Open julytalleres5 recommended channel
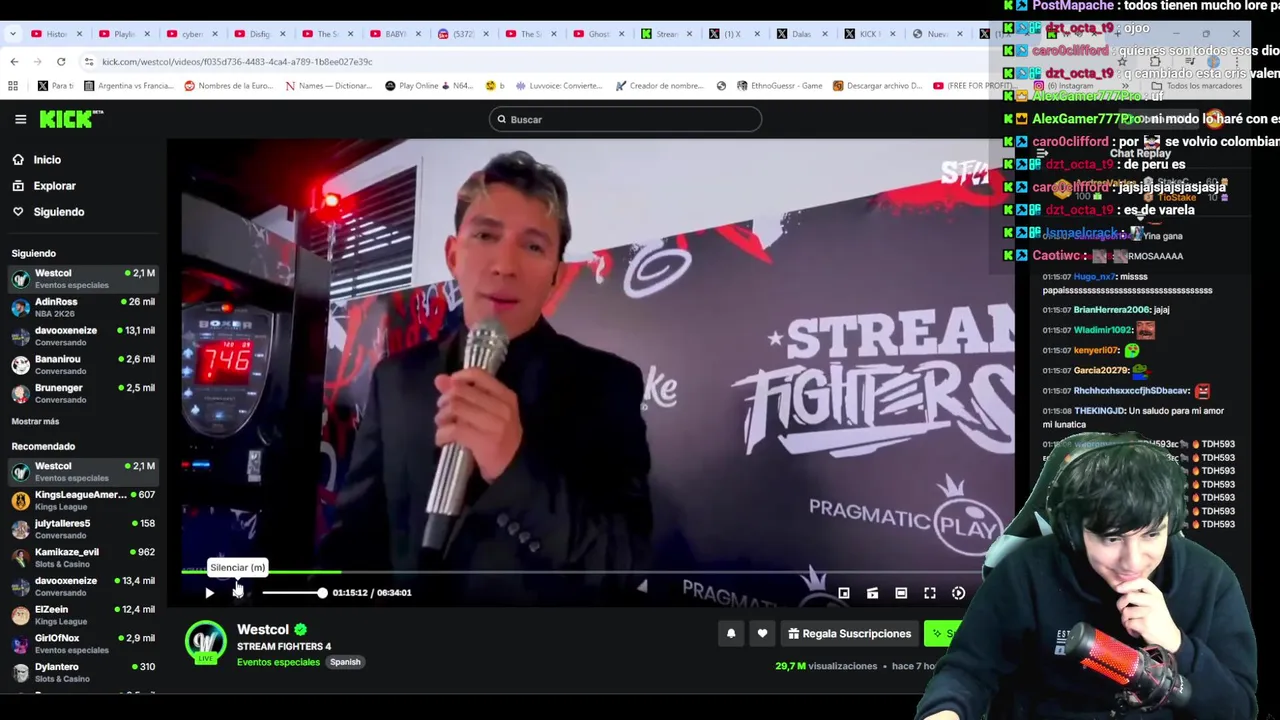This screenshot has width=1280, height=720. pos(83,529)
